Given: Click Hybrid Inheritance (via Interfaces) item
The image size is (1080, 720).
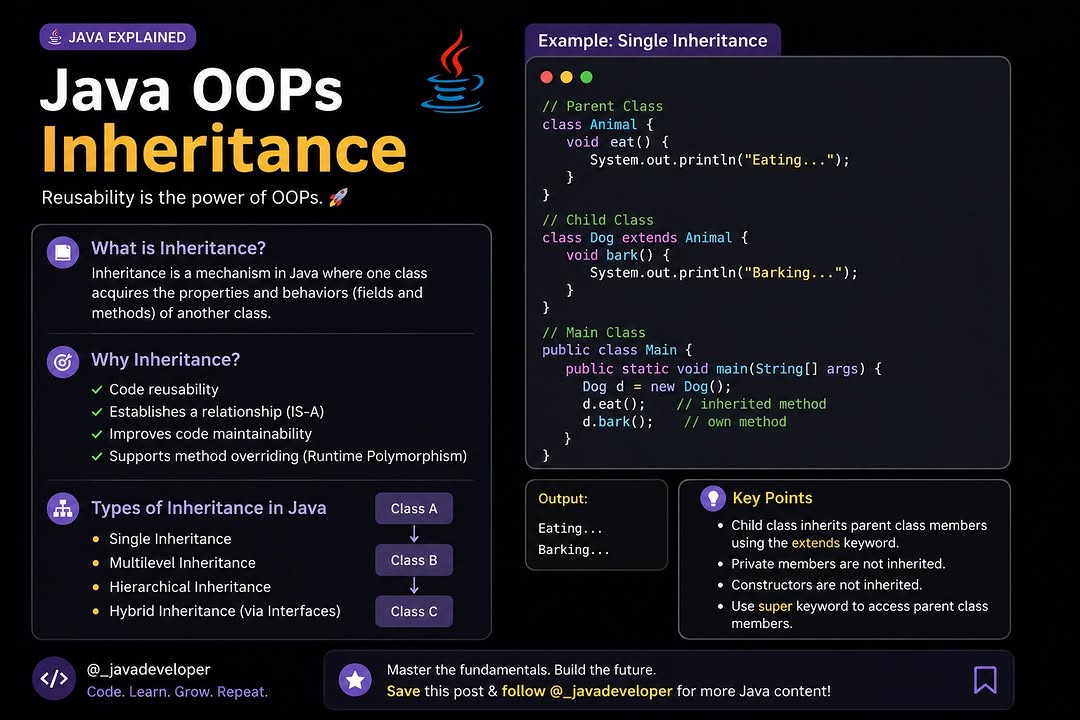Looking at the screenshot, I should point(225,611).
